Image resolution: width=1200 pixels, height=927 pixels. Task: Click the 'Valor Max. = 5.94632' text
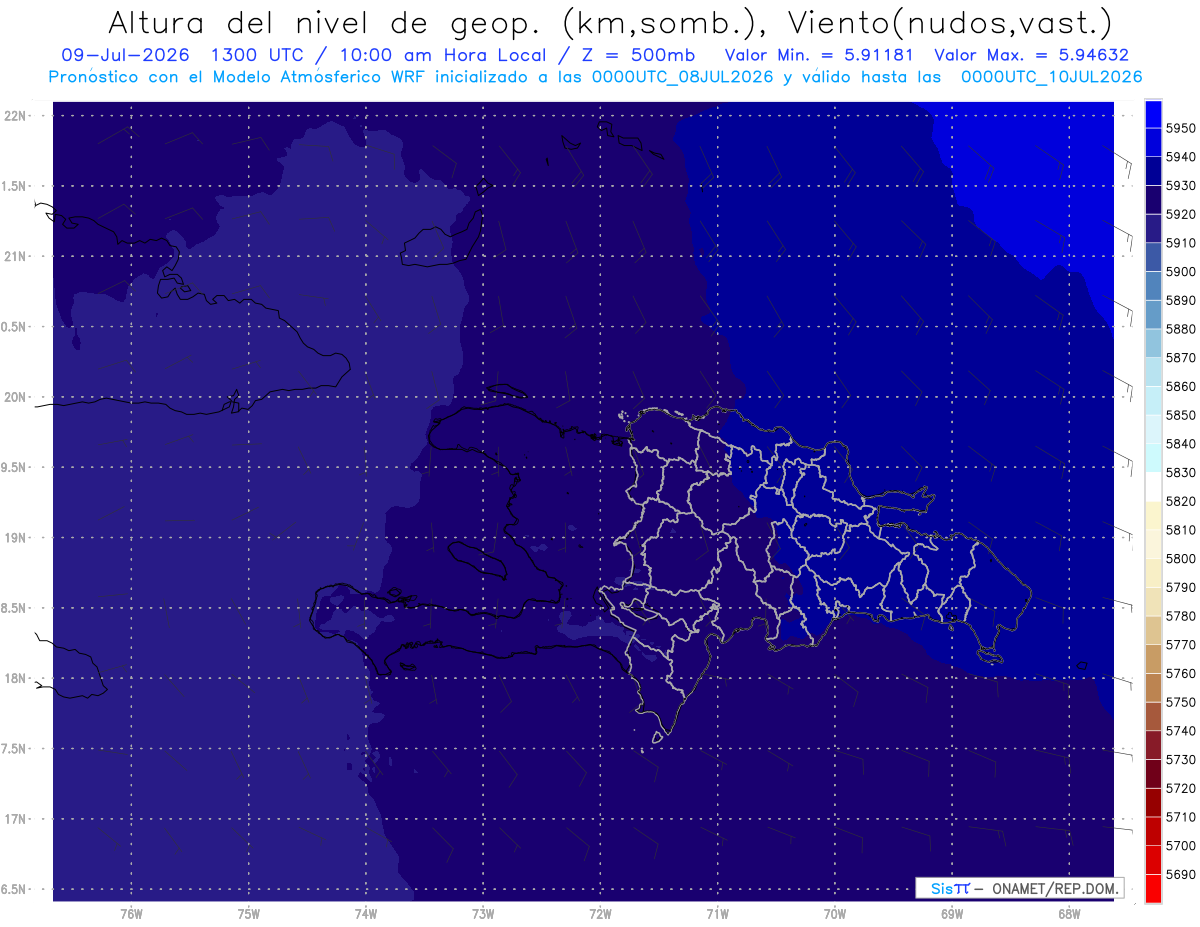coord(1032,55)
